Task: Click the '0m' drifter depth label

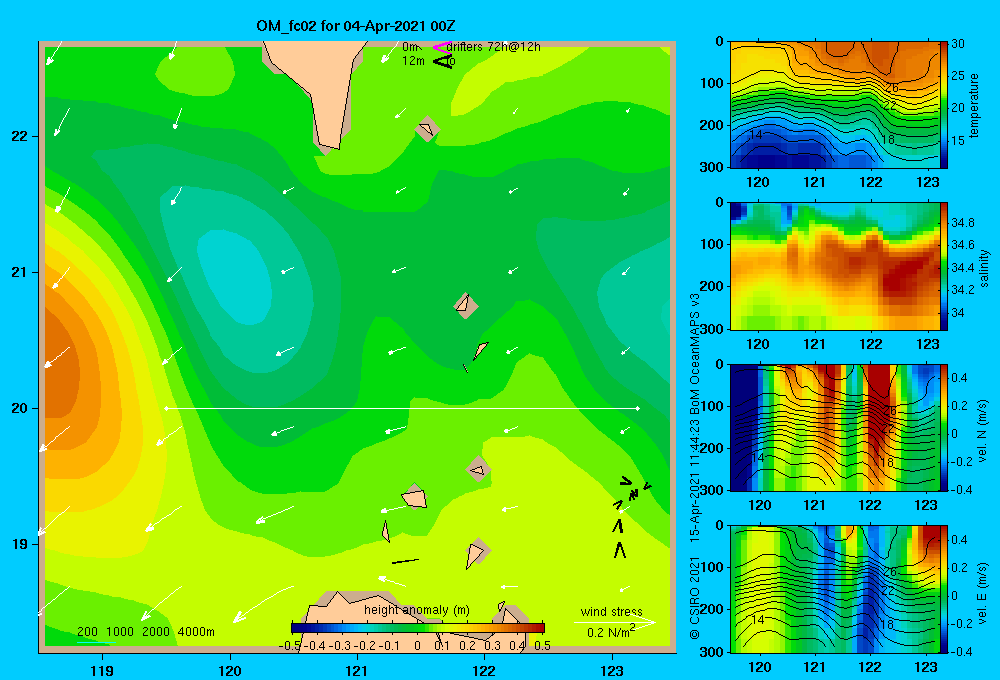Action: point(410,47)
